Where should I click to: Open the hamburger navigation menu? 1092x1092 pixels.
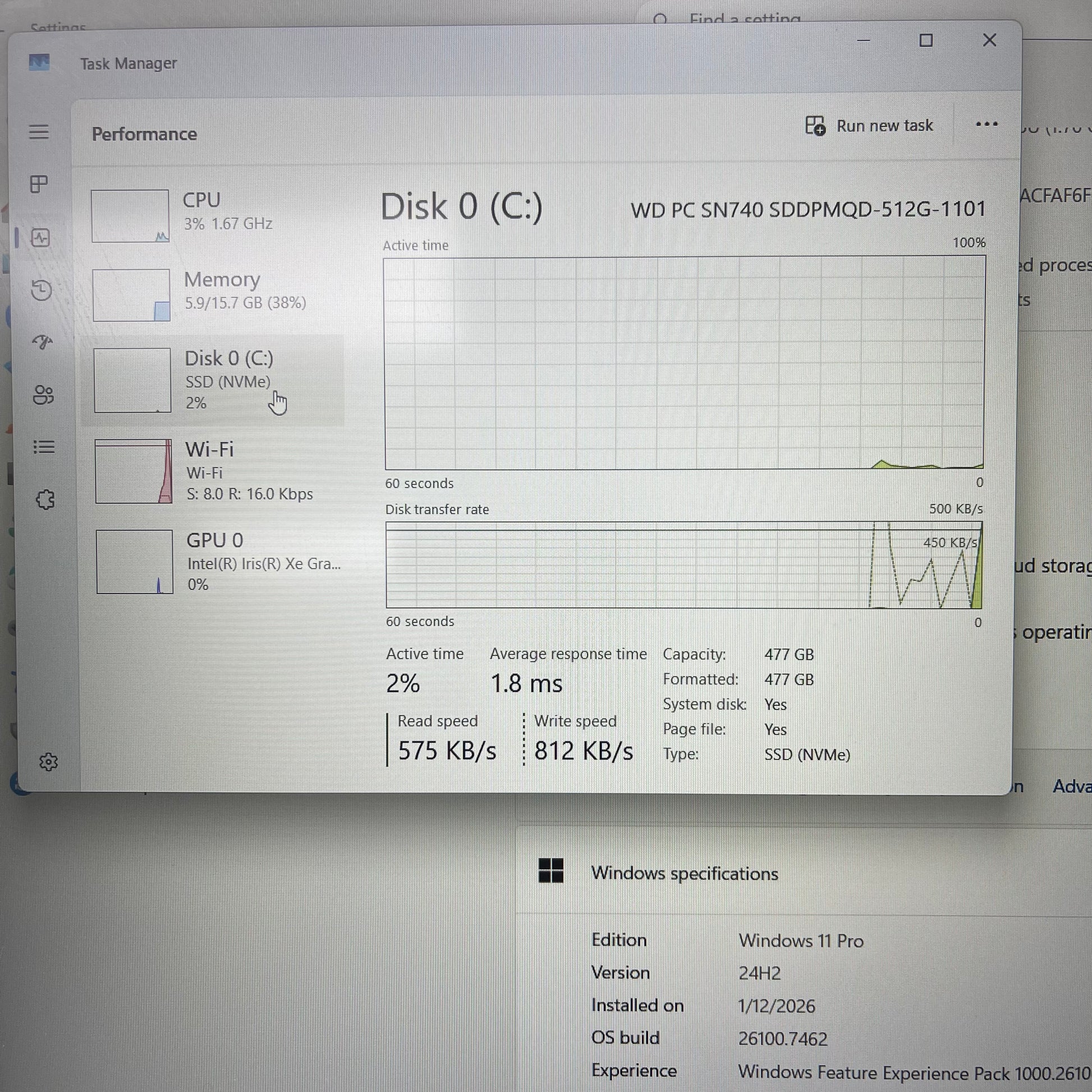[x=38, y=132]
